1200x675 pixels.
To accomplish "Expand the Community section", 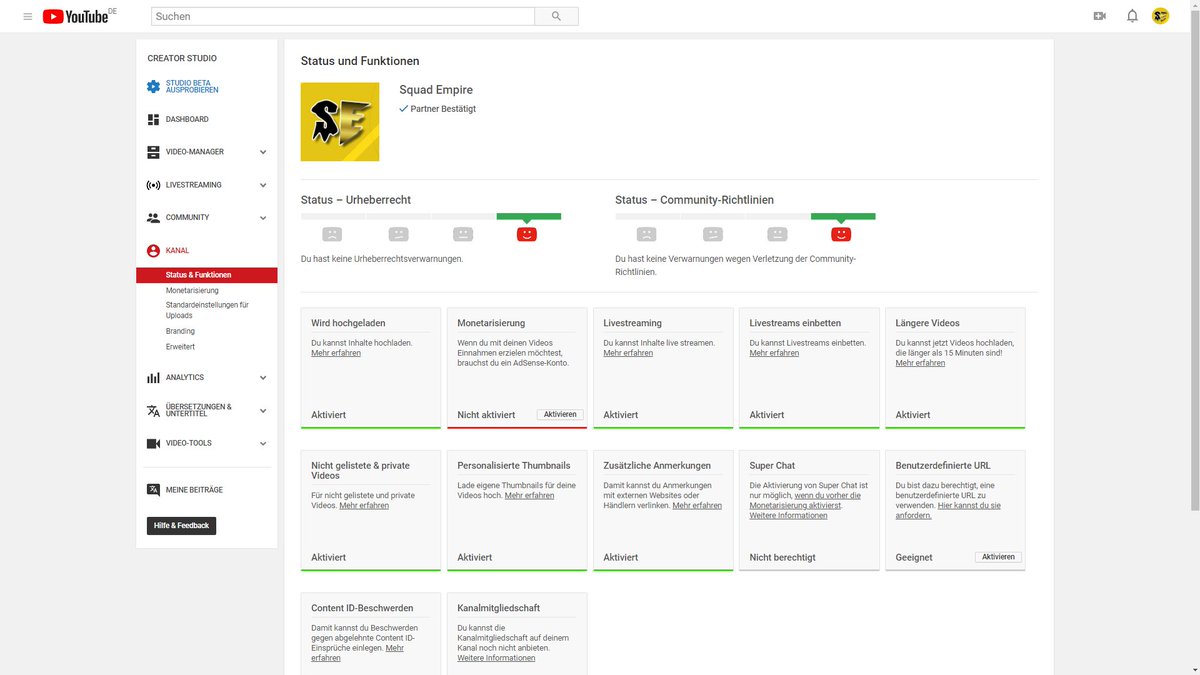I will click(263, 217).
